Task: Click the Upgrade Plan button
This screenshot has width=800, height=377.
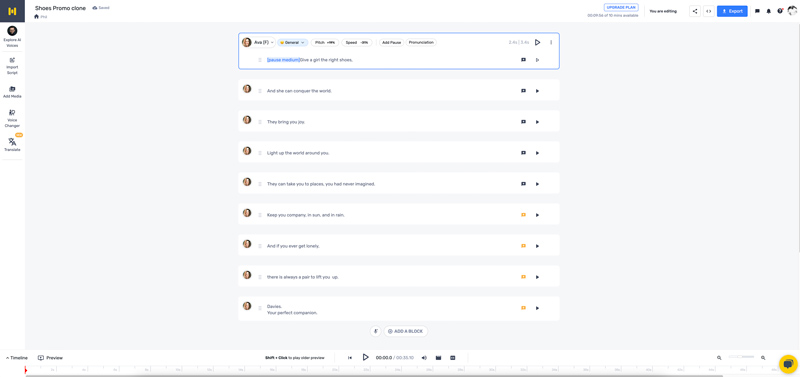Action: point(621,8)
